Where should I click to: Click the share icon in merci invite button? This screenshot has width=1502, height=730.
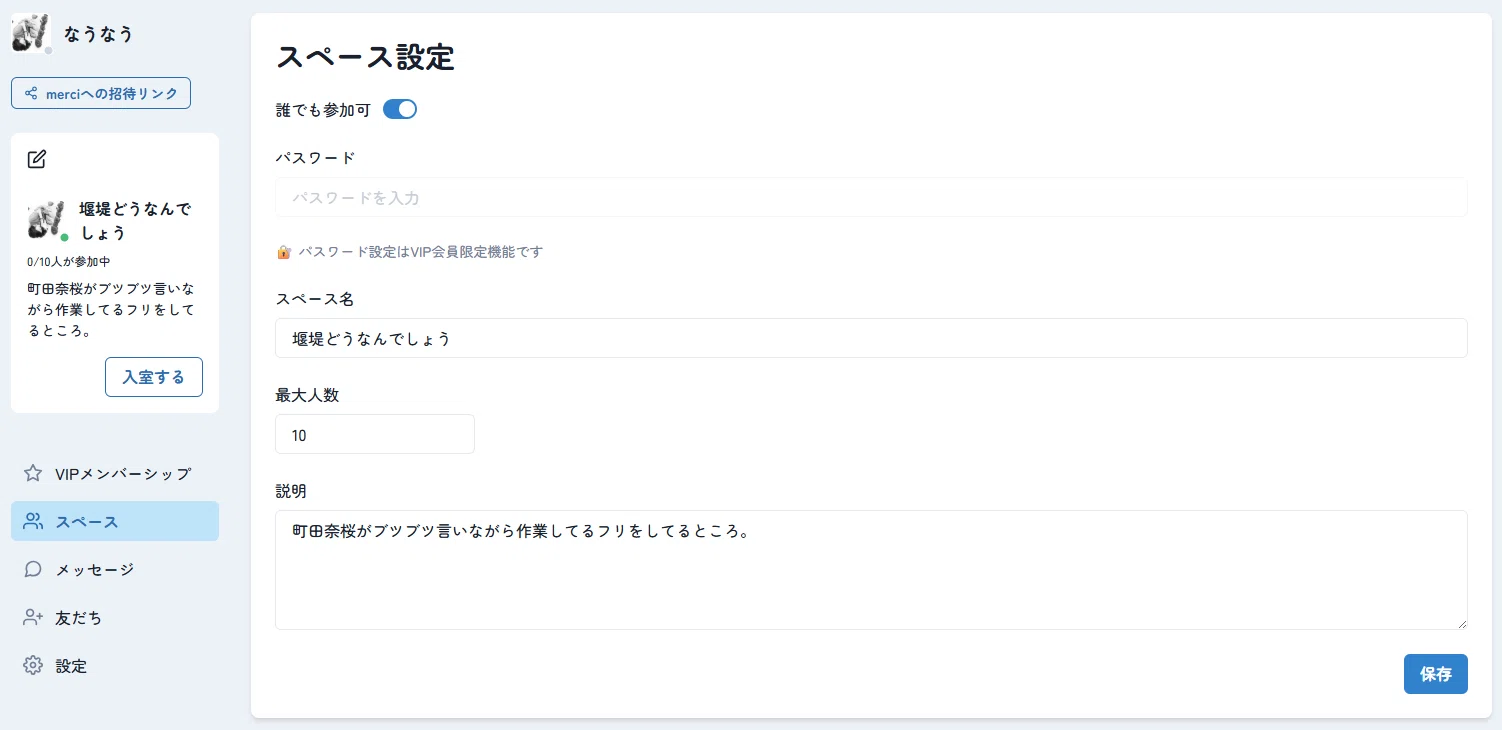(31, 93)
